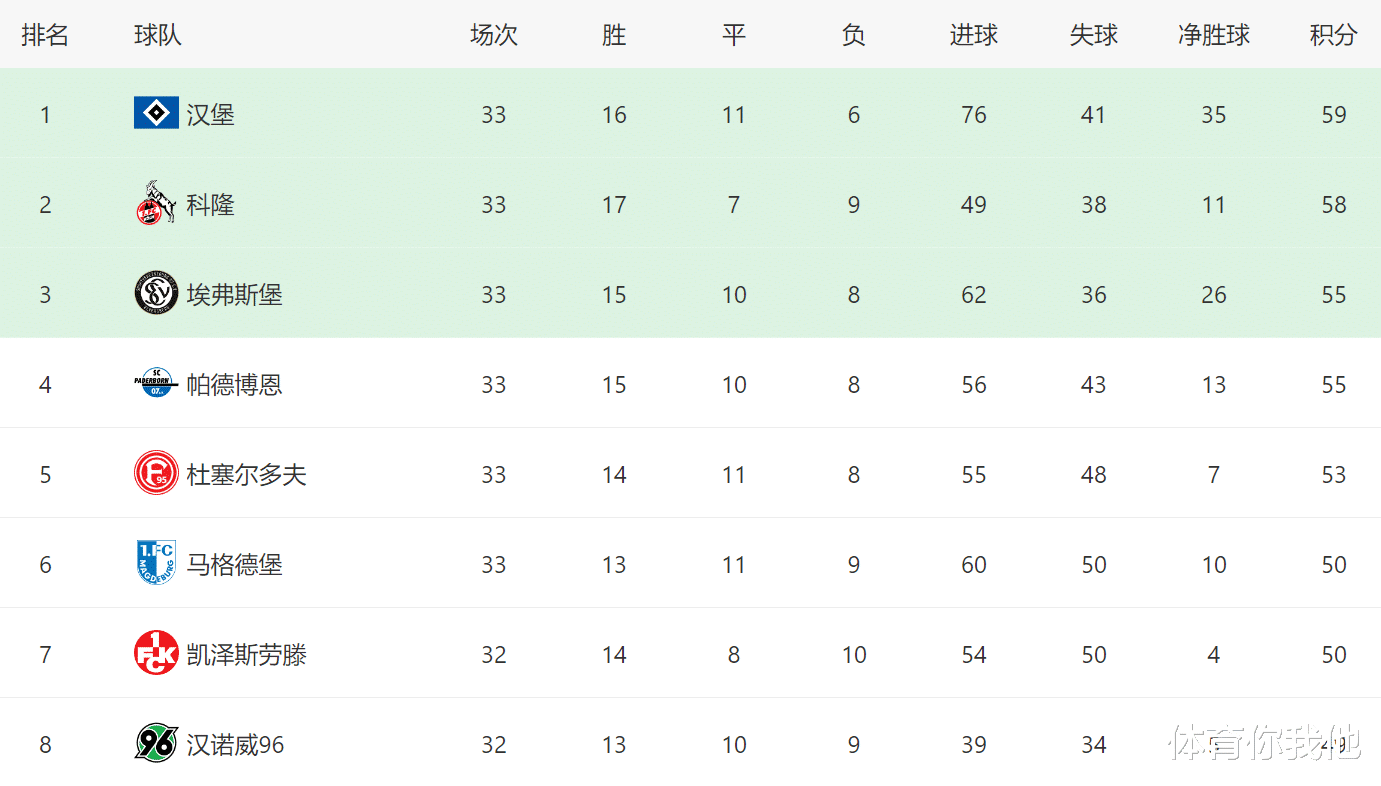Click the Hannover 96 (汉诺威96) green logo
Image resolution: width=1381 pixels, height=786 pixels.
156,743
